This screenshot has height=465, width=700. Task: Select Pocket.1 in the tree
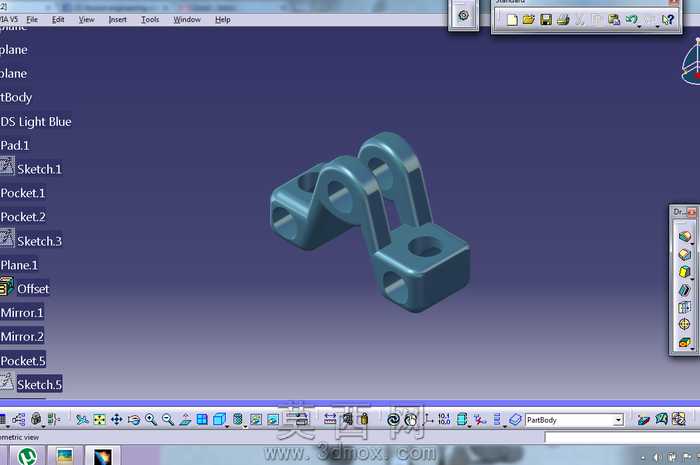[23, 193]
